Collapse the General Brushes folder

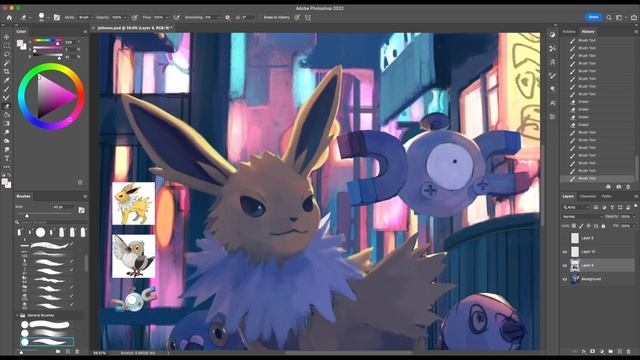click(18, 316)
